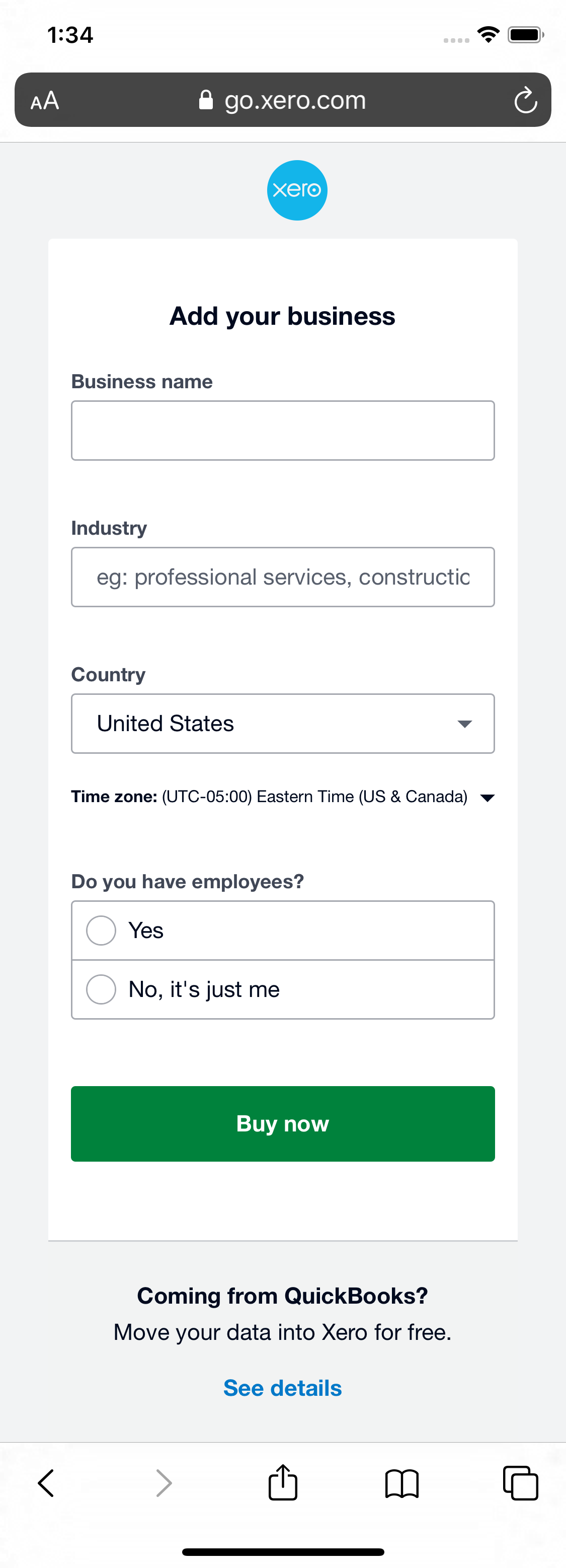Select the Yes employees option
Image resolution: width=566 pixels, height=1568 pixels.
click(101, 930)
